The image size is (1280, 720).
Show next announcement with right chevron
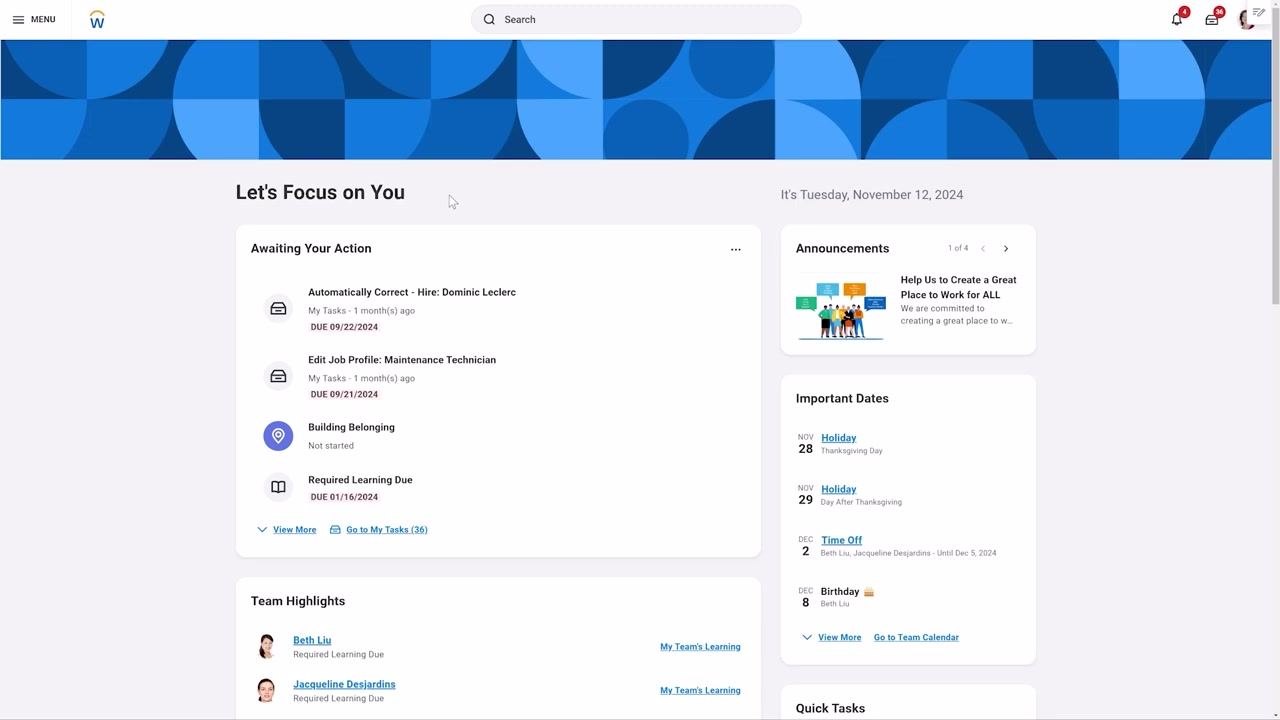coord(1006,249)
